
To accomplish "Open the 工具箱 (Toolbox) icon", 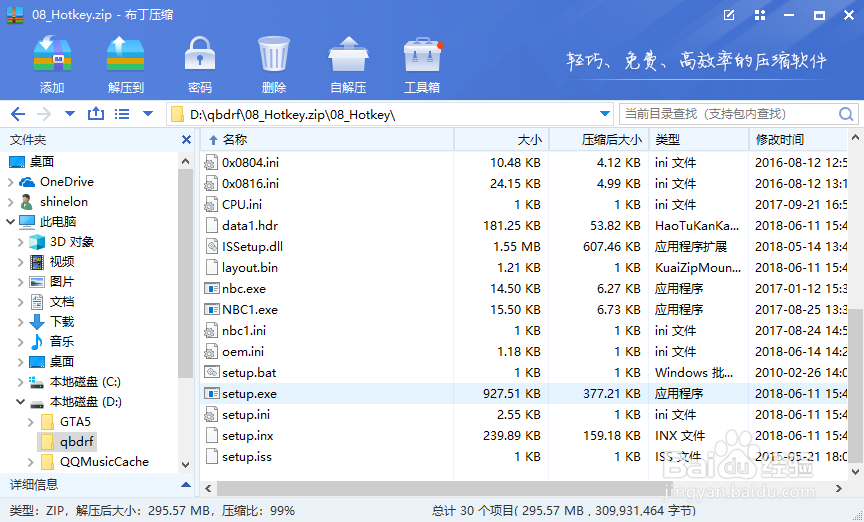I will 423,54.
